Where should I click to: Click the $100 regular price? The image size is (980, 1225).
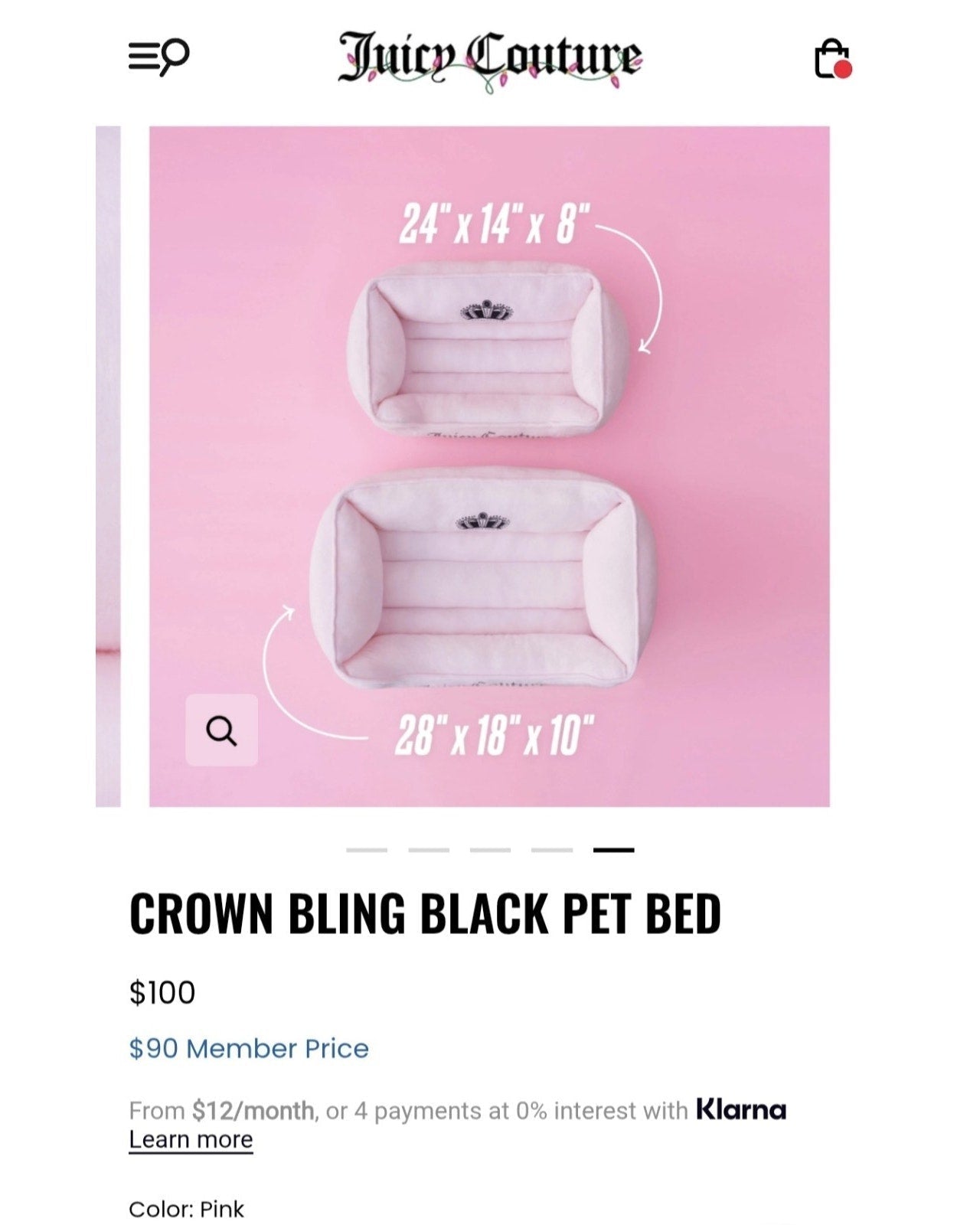[x=162, y=993]
